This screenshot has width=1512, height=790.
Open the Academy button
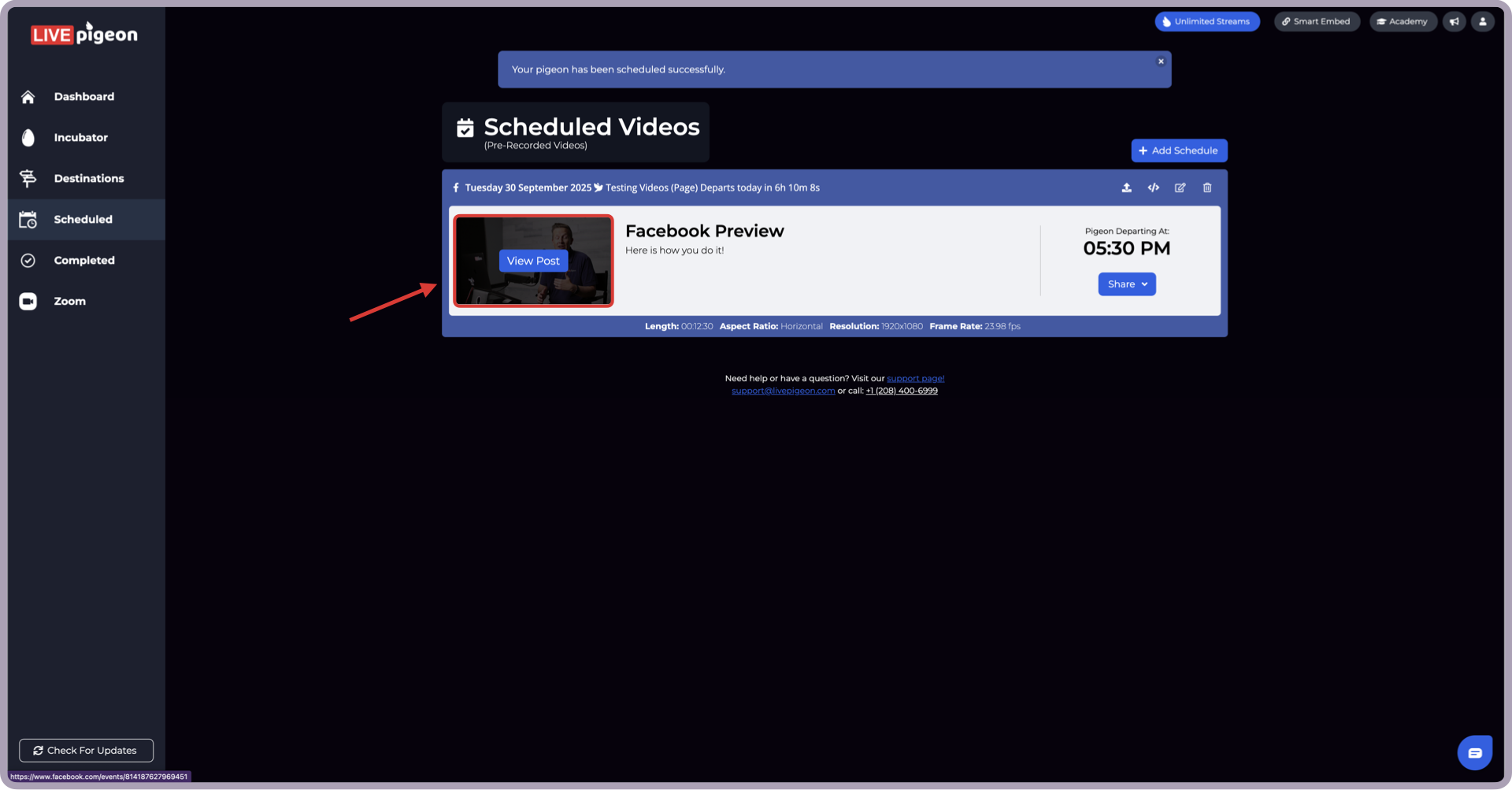point(1403,21)
